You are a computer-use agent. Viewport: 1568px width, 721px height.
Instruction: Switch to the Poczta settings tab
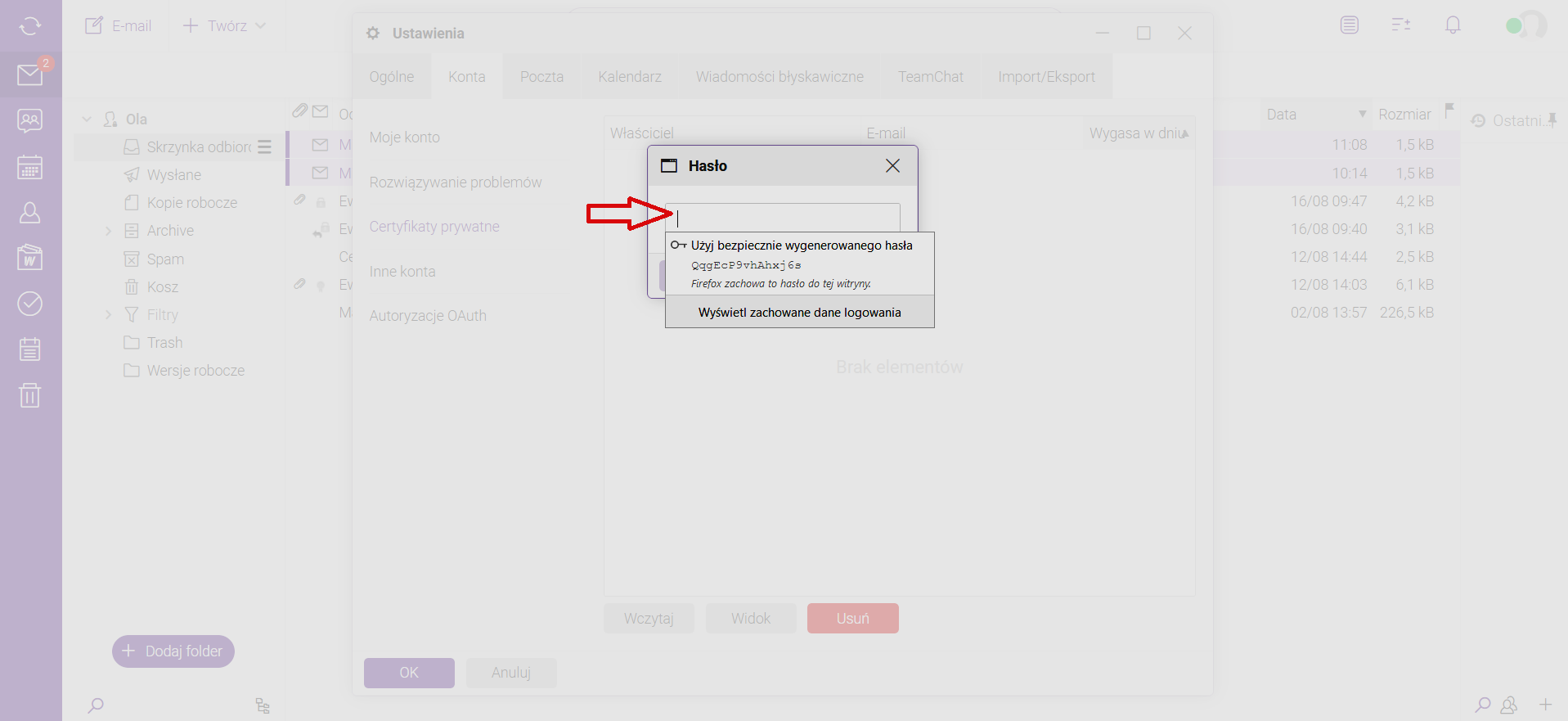541,77
